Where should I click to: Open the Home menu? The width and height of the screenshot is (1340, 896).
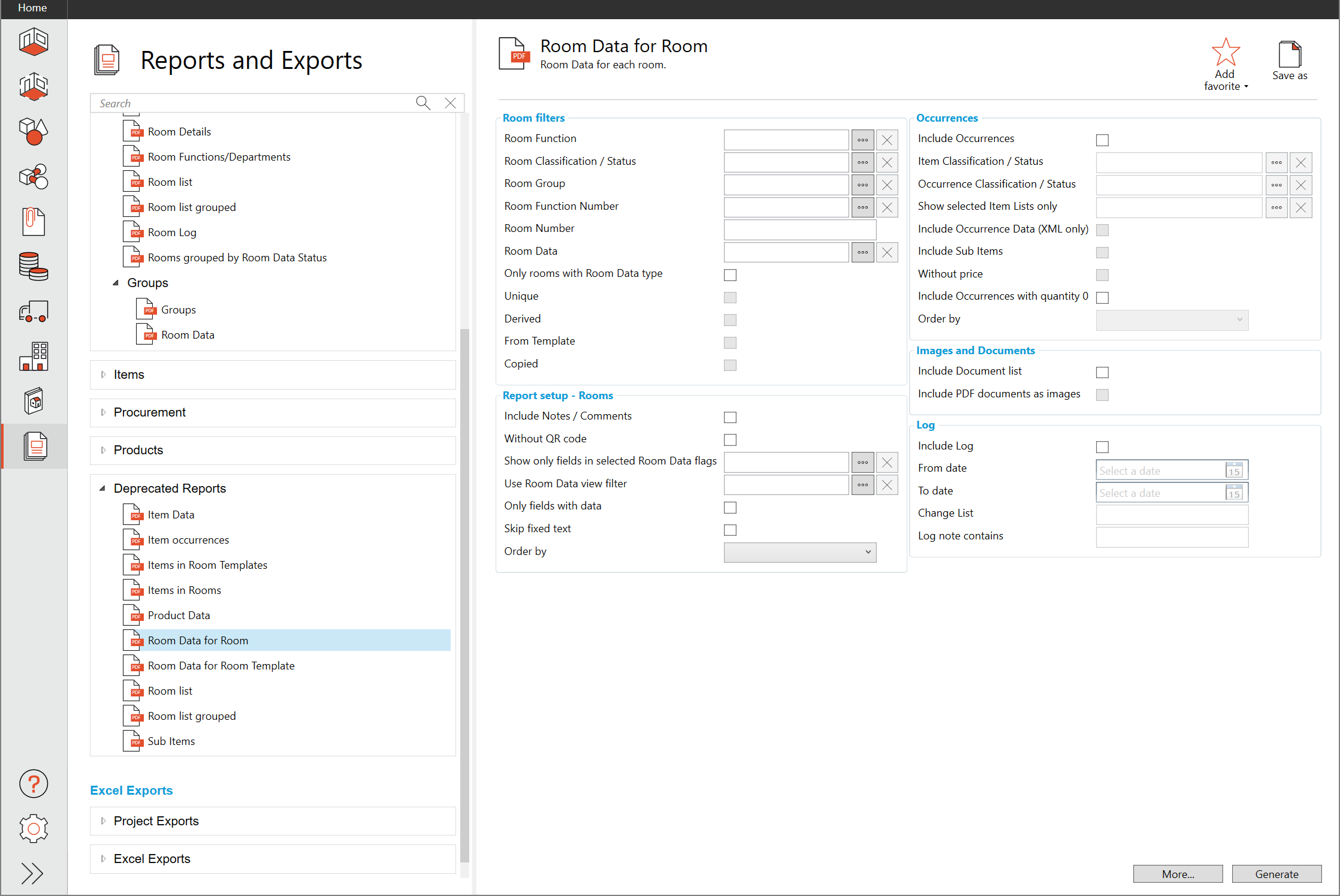pyautogui.click(x=32, y=8)
